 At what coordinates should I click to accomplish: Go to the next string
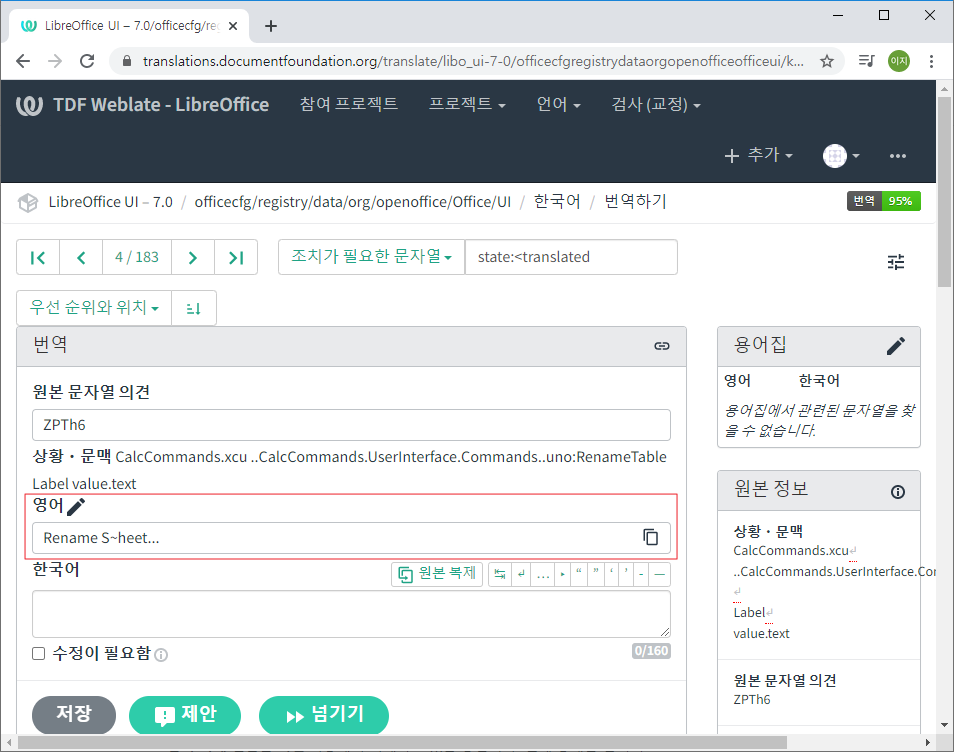[x=192, y=257]
